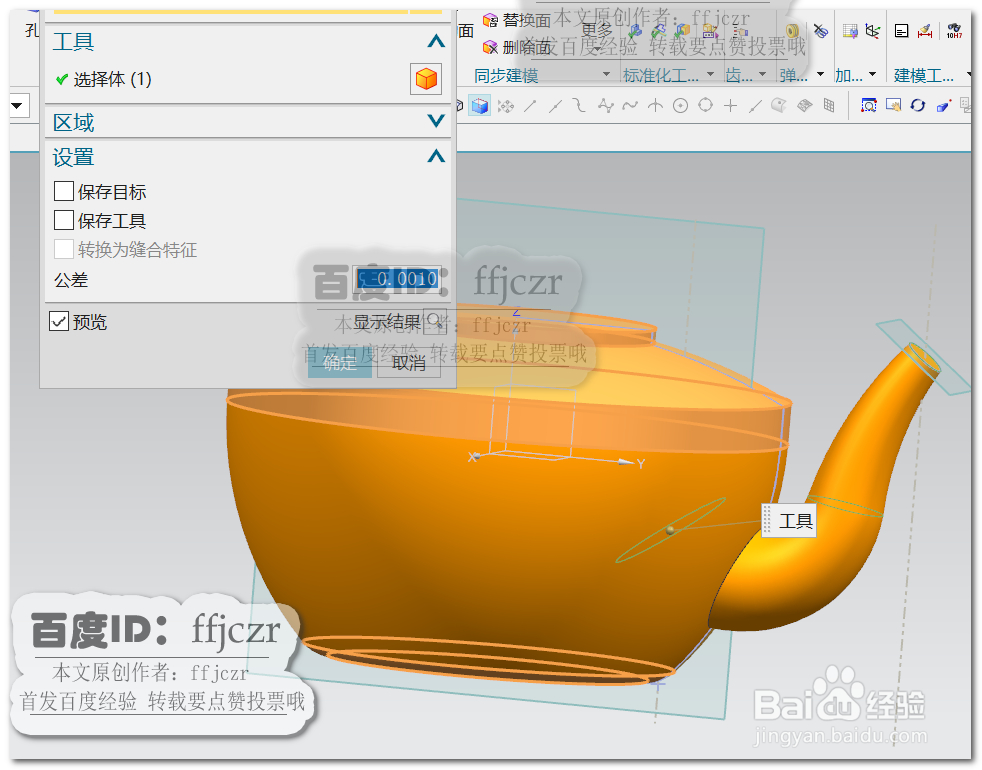Click the crossed-out blue clip icon
The image size is (982, 770).
(x=820, y=31)
